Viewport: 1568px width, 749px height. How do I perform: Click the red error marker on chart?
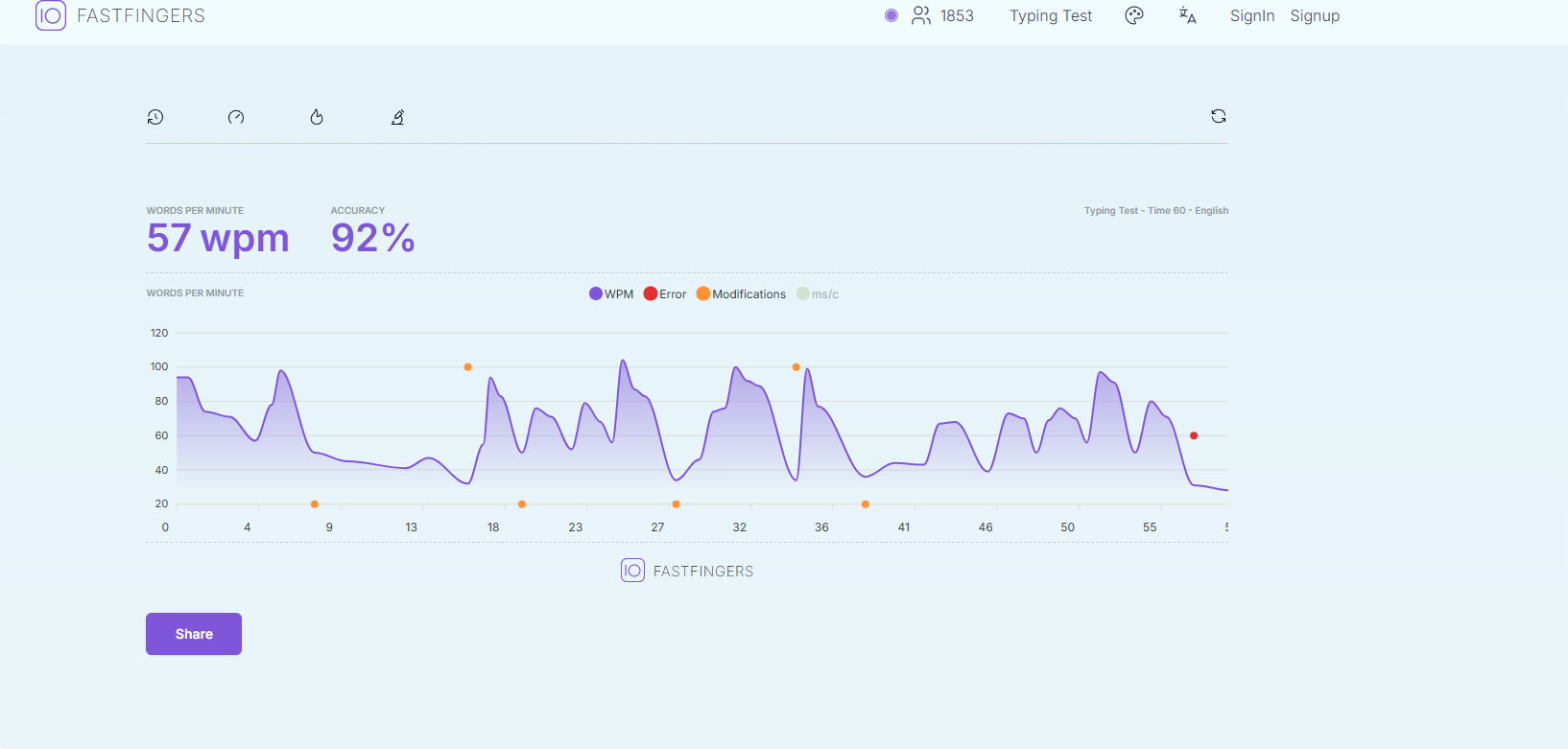[x=1194, y=435]
